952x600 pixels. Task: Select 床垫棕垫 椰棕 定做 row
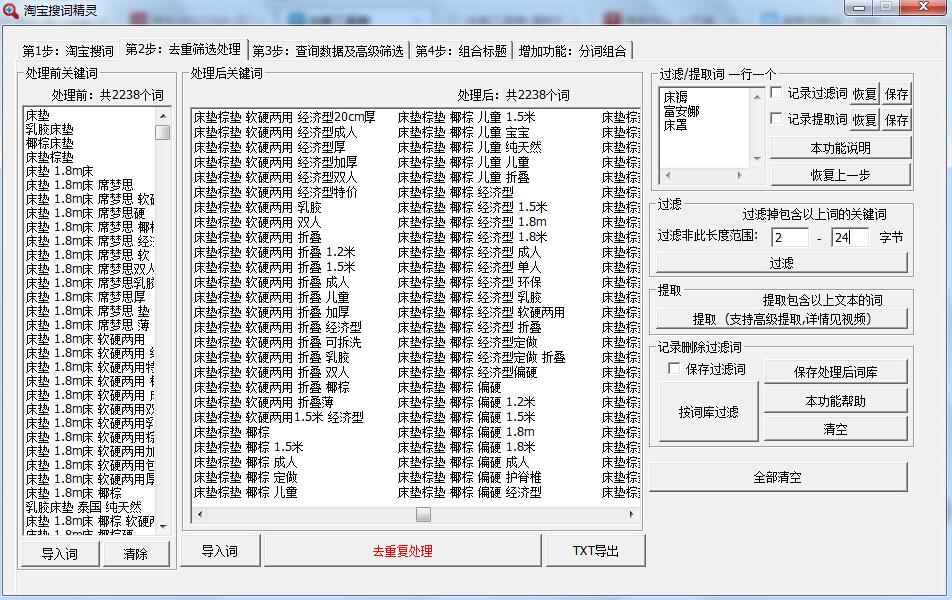[x=246, y=477]
